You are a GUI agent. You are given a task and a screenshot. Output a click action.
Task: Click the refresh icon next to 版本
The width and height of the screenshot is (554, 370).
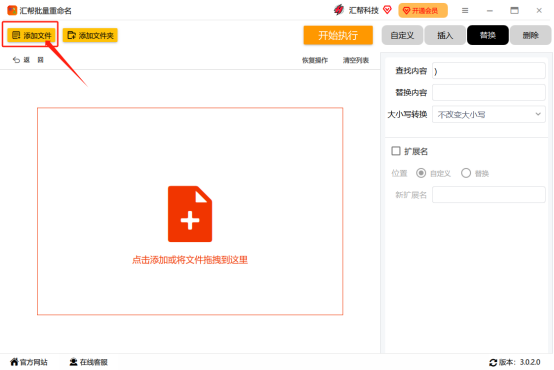pos(493,363)
